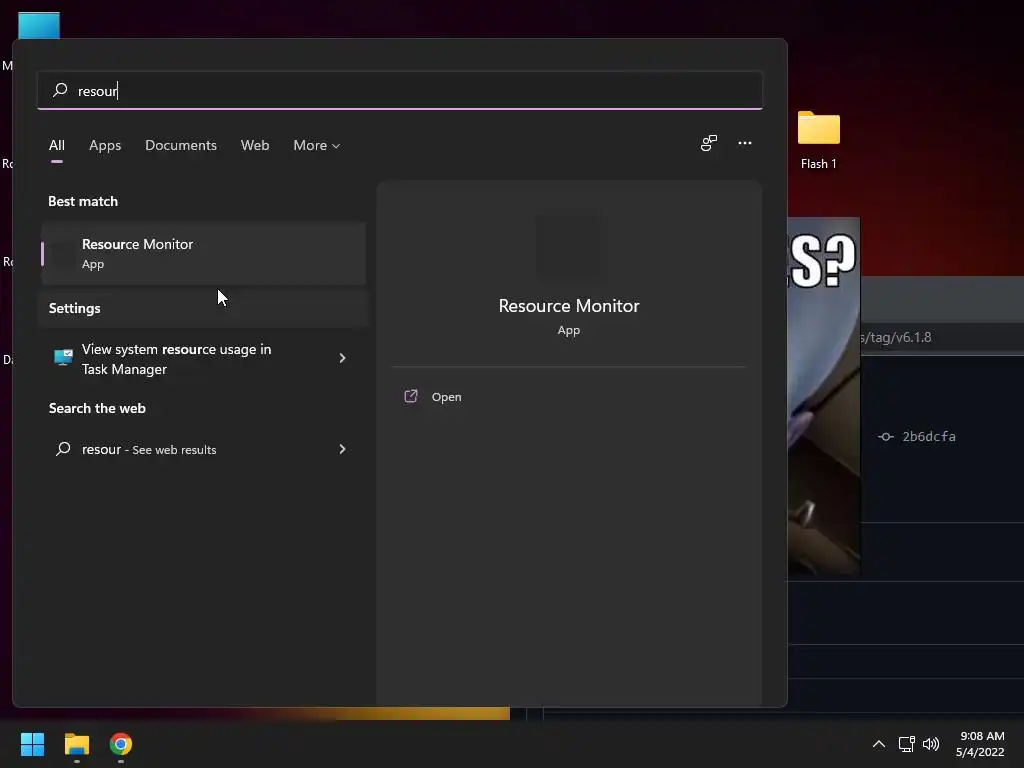Viewport: 1024px width, 768px height.
Task: Click the 'Search the web' section heading
Action: 97,408
